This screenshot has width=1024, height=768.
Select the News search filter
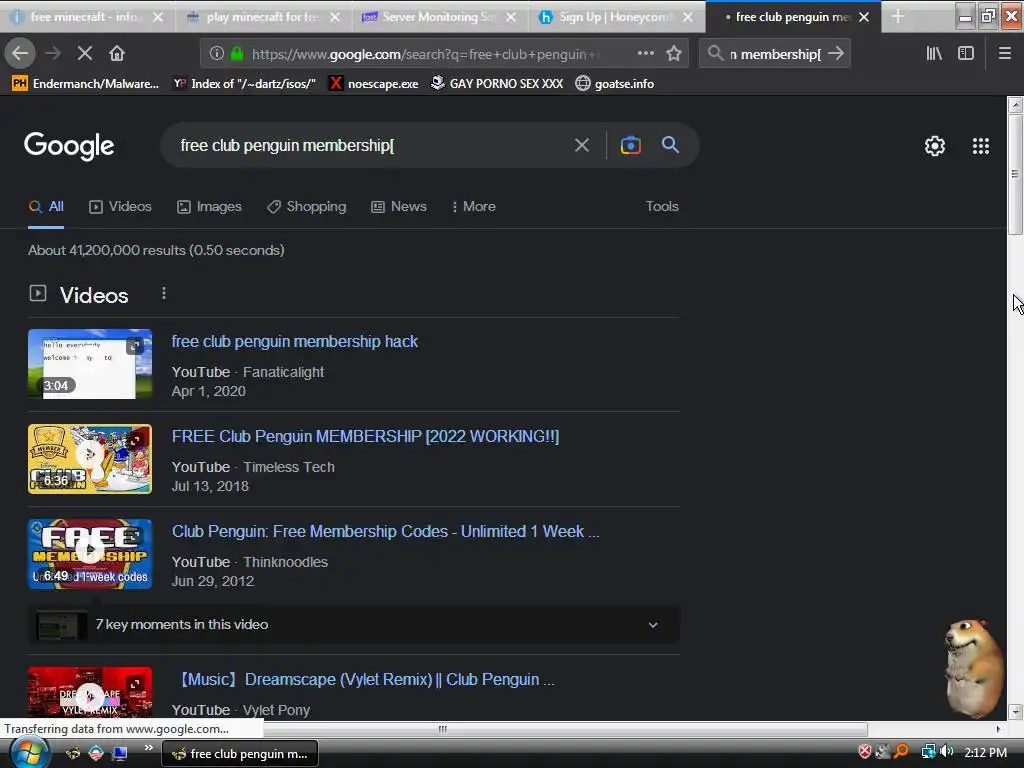pyautogui.click(x=398, y=206)
